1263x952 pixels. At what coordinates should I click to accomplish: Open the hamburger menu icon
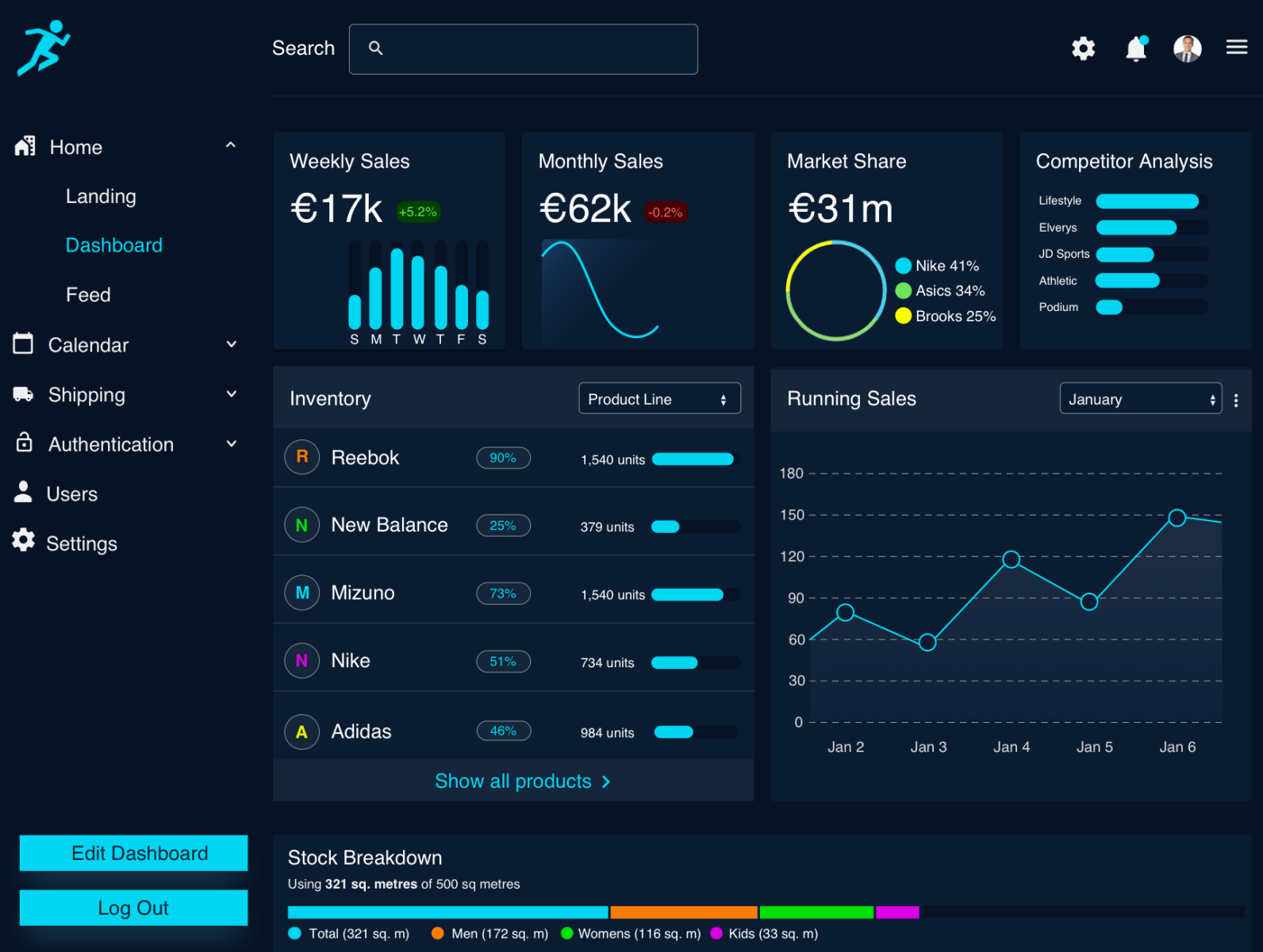point(1236,48)
